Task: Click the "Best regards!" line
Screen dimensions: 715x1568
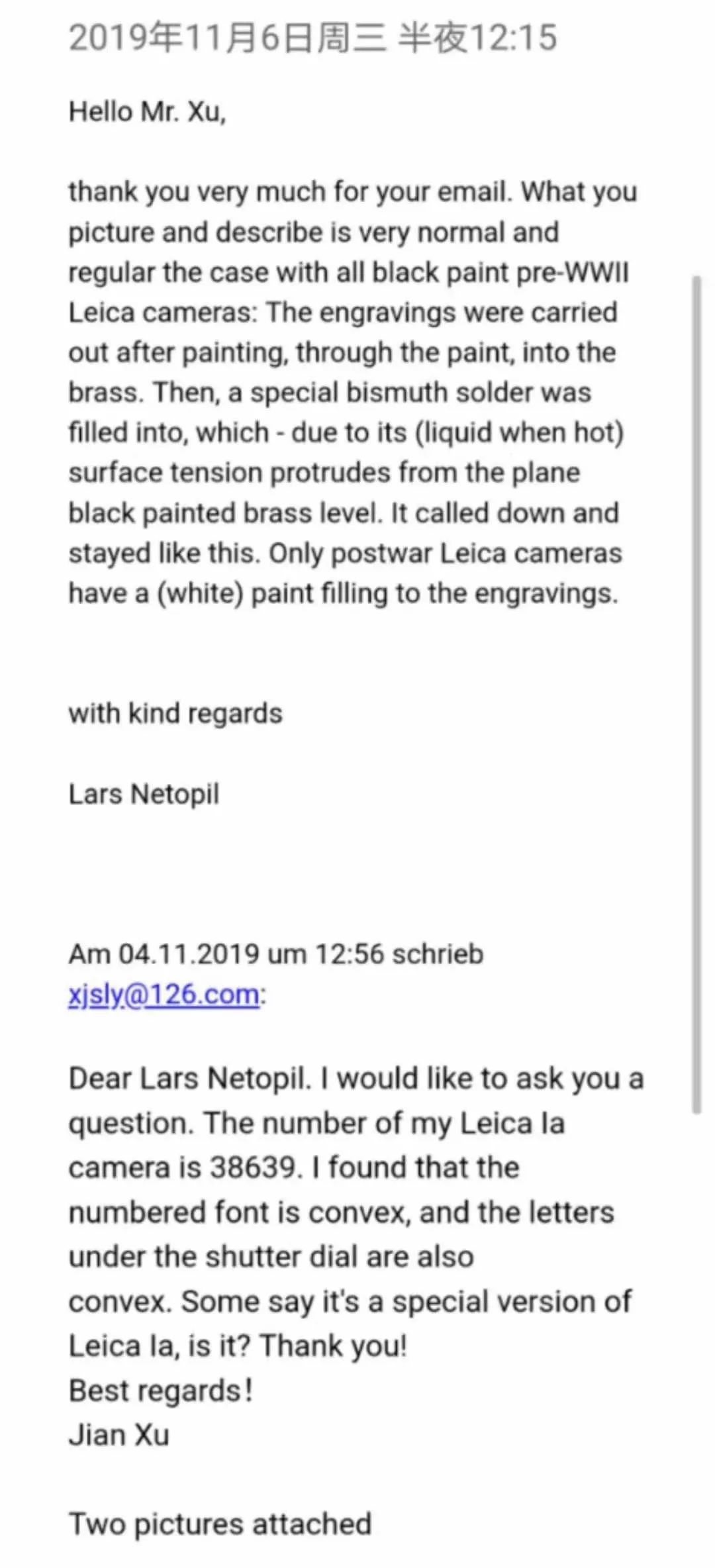Action: tap(161, 1391)
